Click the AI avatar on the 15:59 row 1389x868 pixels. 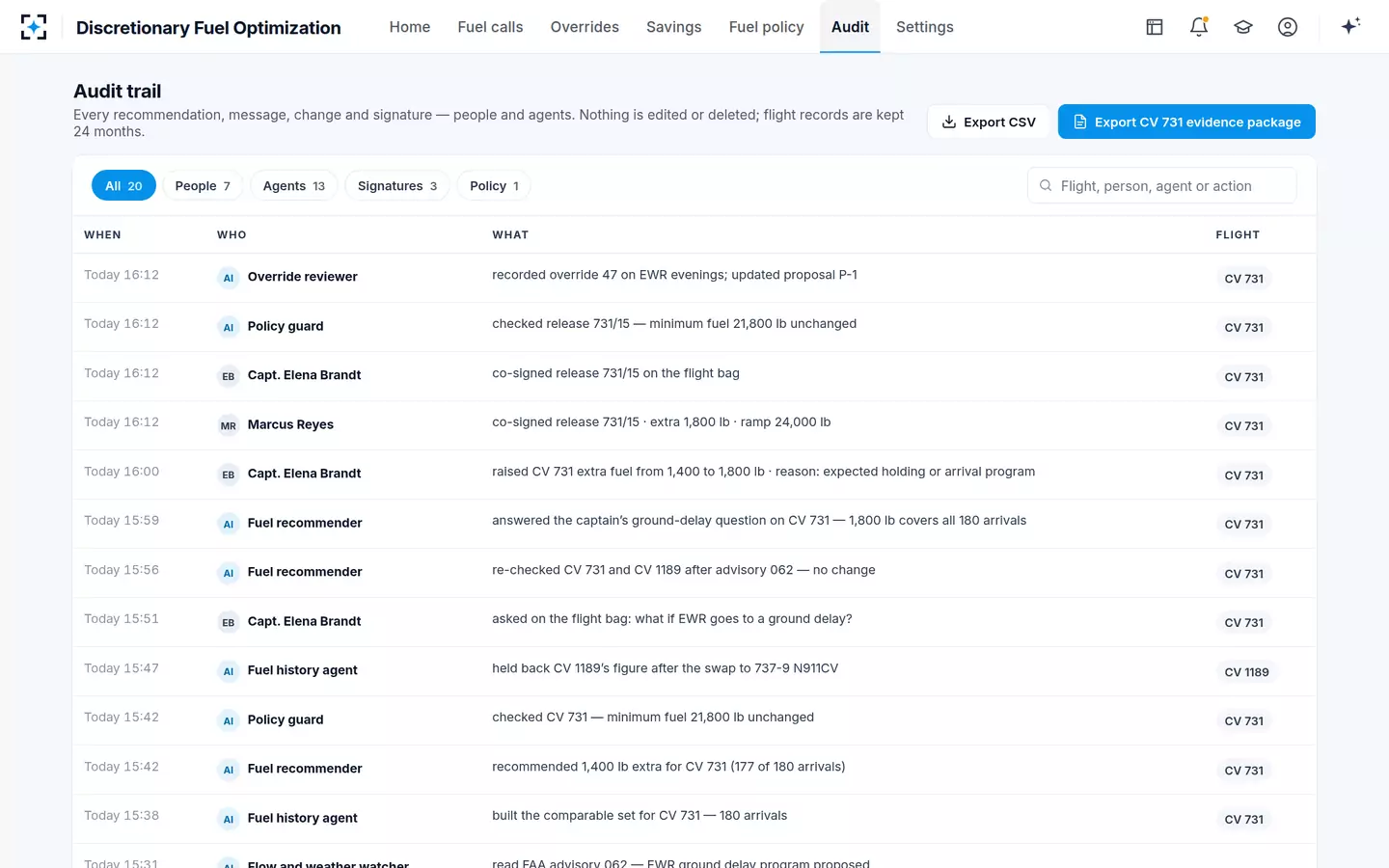[x=229, y=524]
